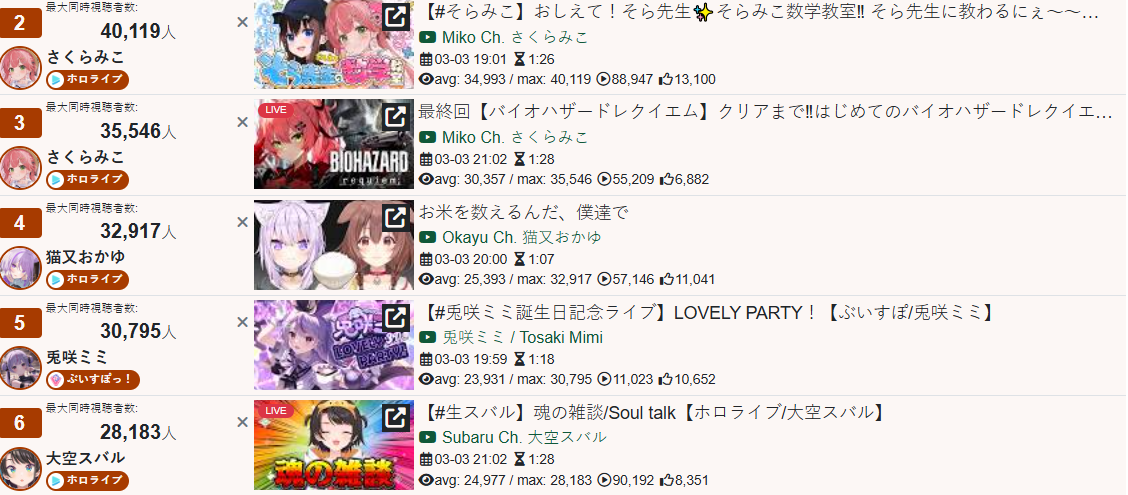Image resolution: width=1128 pixels, height=495 pixels.
Task: Select ぶいすぽっ！ tag under 兎咲ミミ
Action: pyautogui.click(x=93, y=380)
